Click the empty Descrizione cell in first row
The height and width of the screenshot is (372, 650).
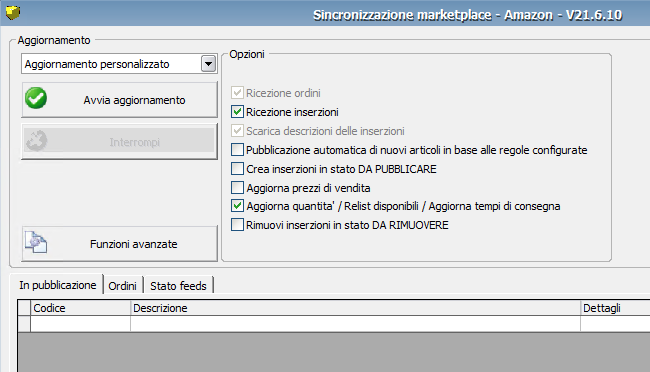pos(355,323)
